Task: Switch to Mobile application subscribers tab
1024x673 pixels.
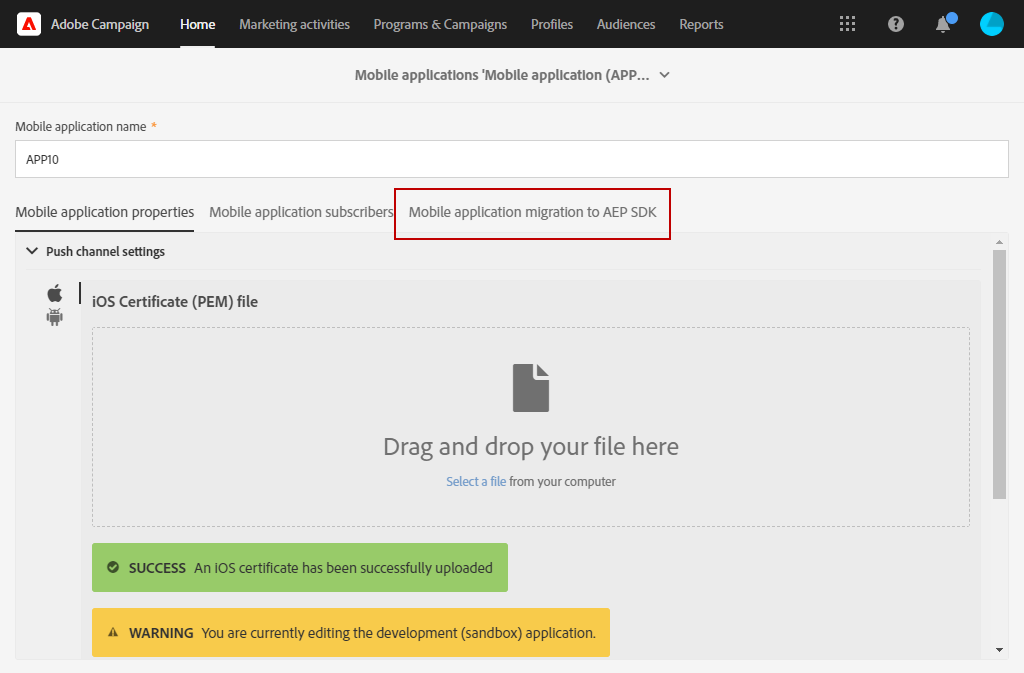Action: pos(301,212)
